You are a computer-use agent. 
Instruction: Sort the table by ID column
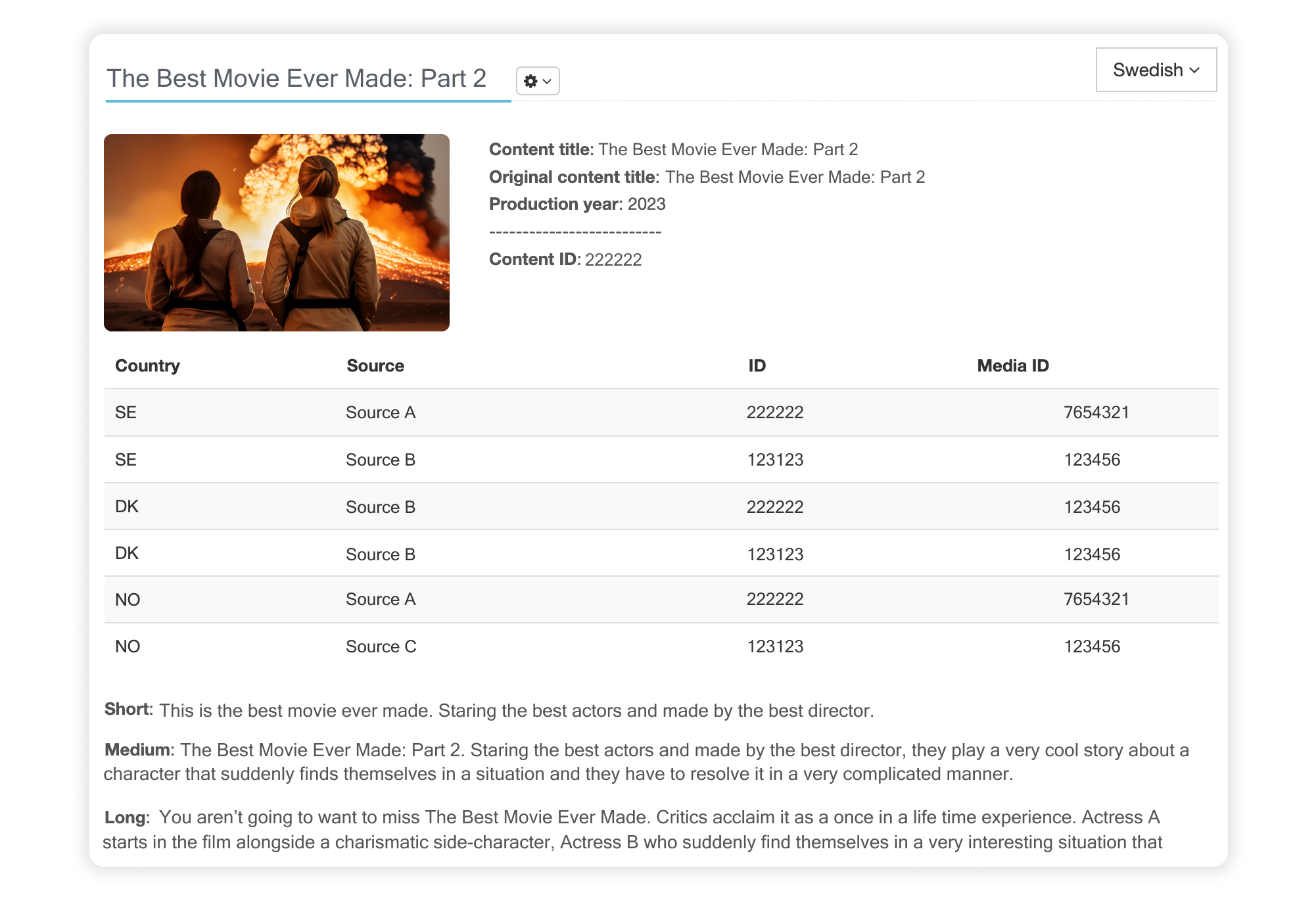coord(756,366)
